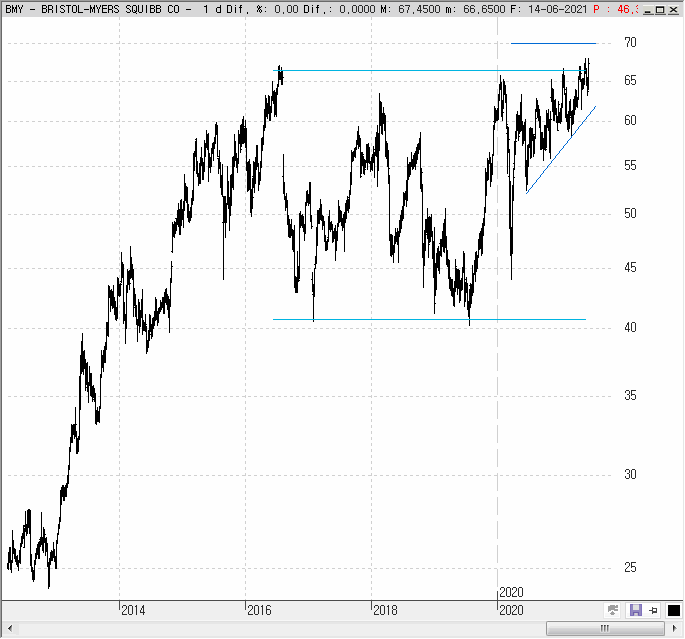Click the 70 price axis label
Image resolution: width=685 pixels, height=639 pixels.
[x=630, y=42]
